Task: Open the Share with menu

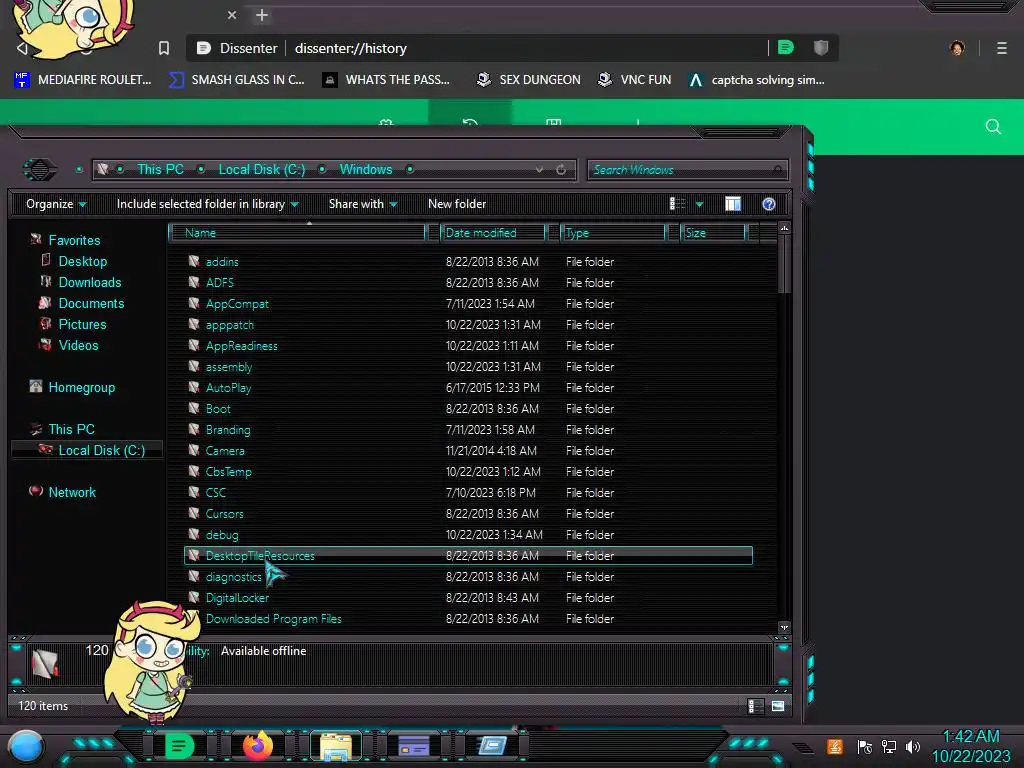Action: [x=363, y=204]
